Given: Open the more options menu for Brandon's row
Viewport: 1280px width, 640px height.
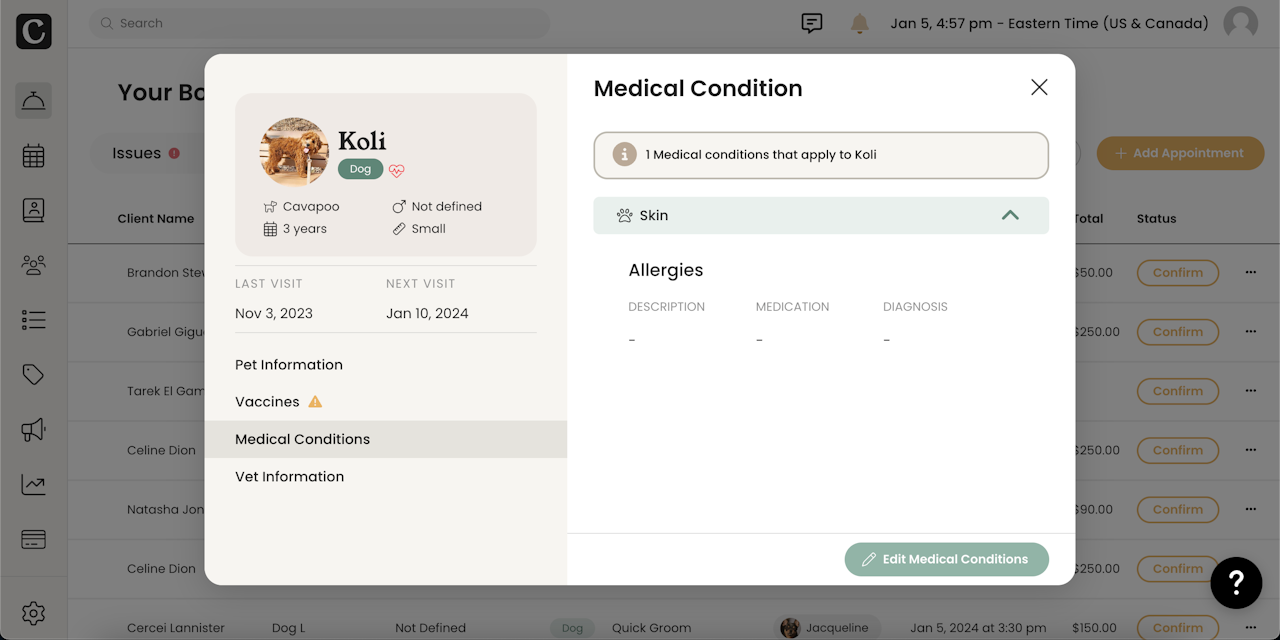Looking at the screenshot, I should (x=1250, y=272).
